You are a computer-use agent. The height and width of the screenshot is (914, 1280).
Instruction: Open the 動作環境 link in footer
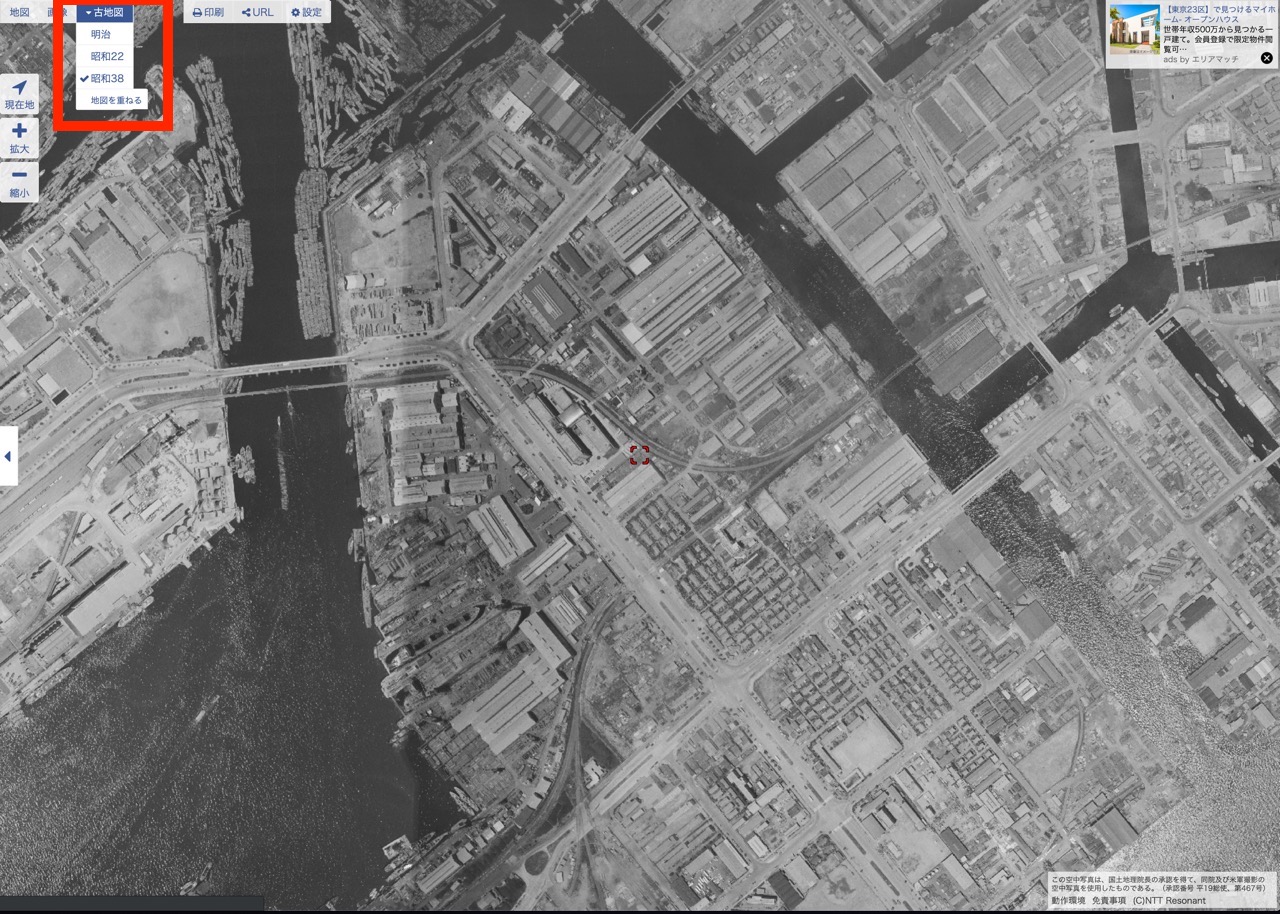1068,901
